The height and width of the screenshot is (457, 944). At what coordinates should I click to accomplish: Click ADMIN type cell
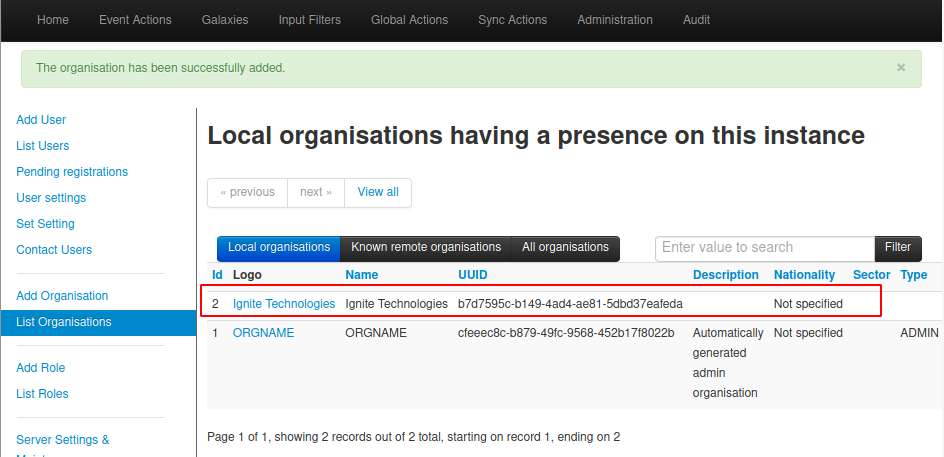point(919,333)
